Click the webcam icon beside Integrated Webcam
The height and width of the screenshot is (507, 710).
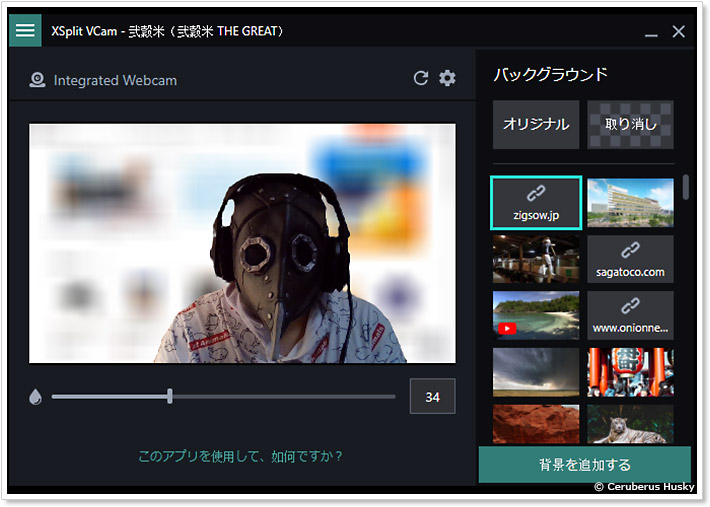[x=37, y=80]
